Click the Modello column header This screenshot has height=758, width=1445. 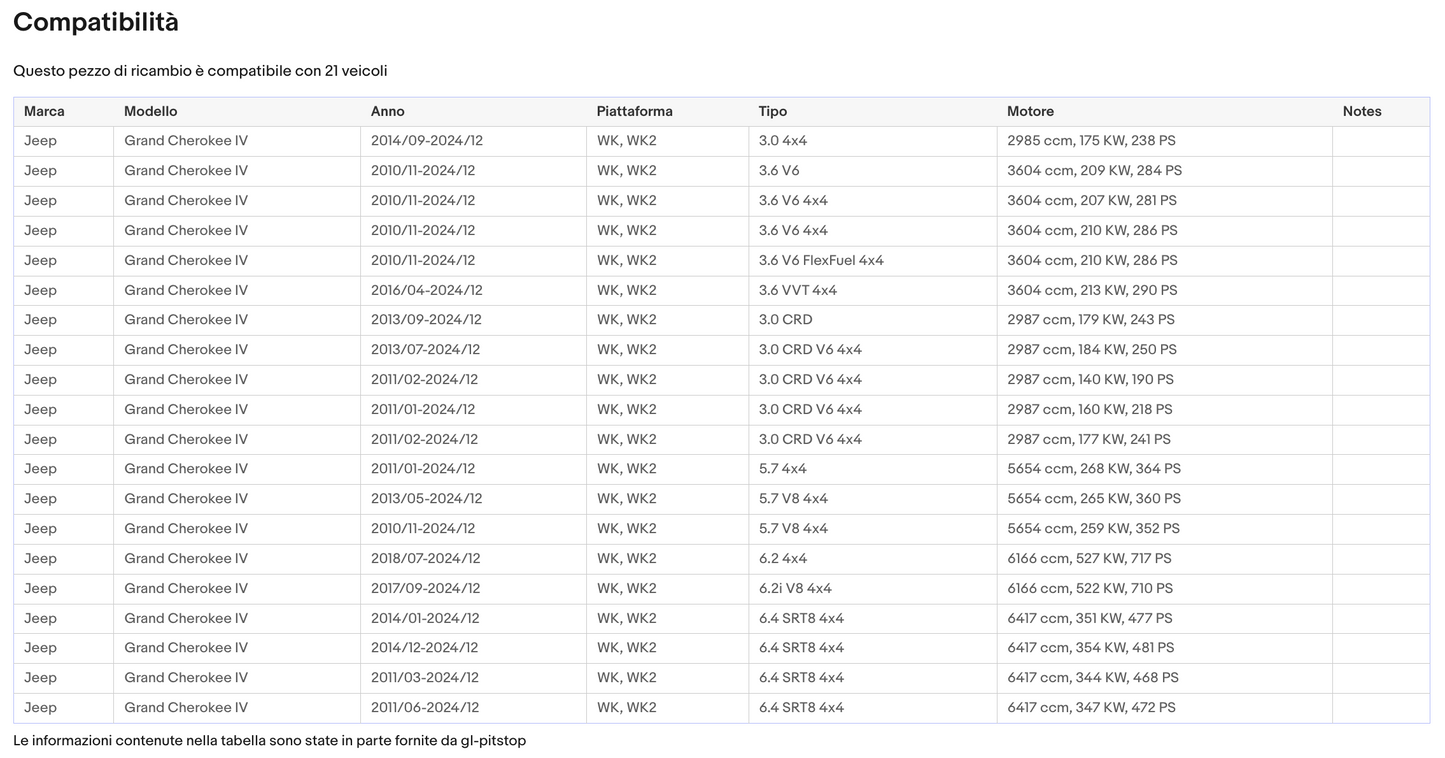pyautogui.click(x=150, y=112)
